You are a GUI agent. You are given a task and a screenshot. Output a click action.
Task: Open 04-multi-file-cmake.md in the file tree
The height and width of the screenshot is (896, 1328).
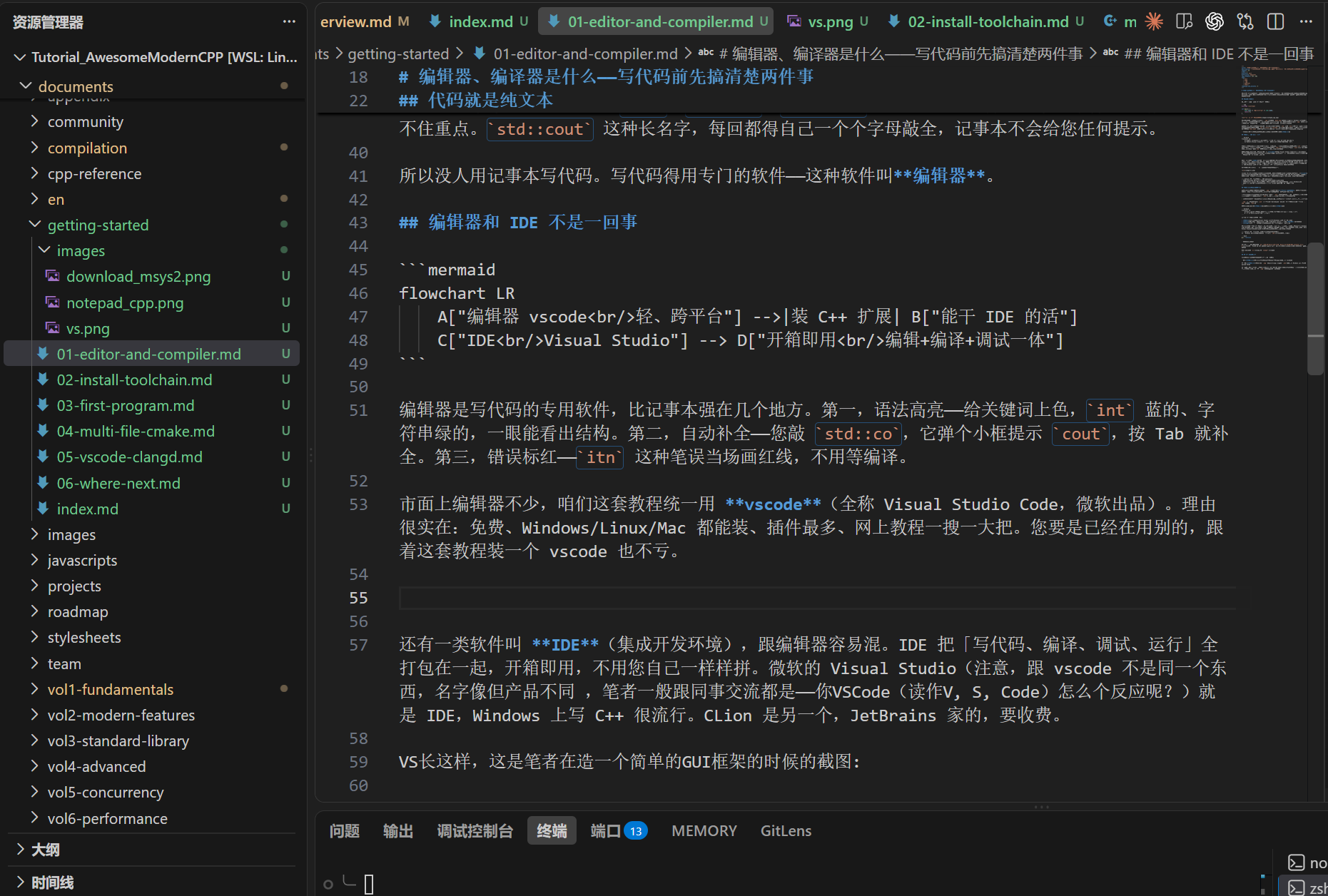[136, 431]
